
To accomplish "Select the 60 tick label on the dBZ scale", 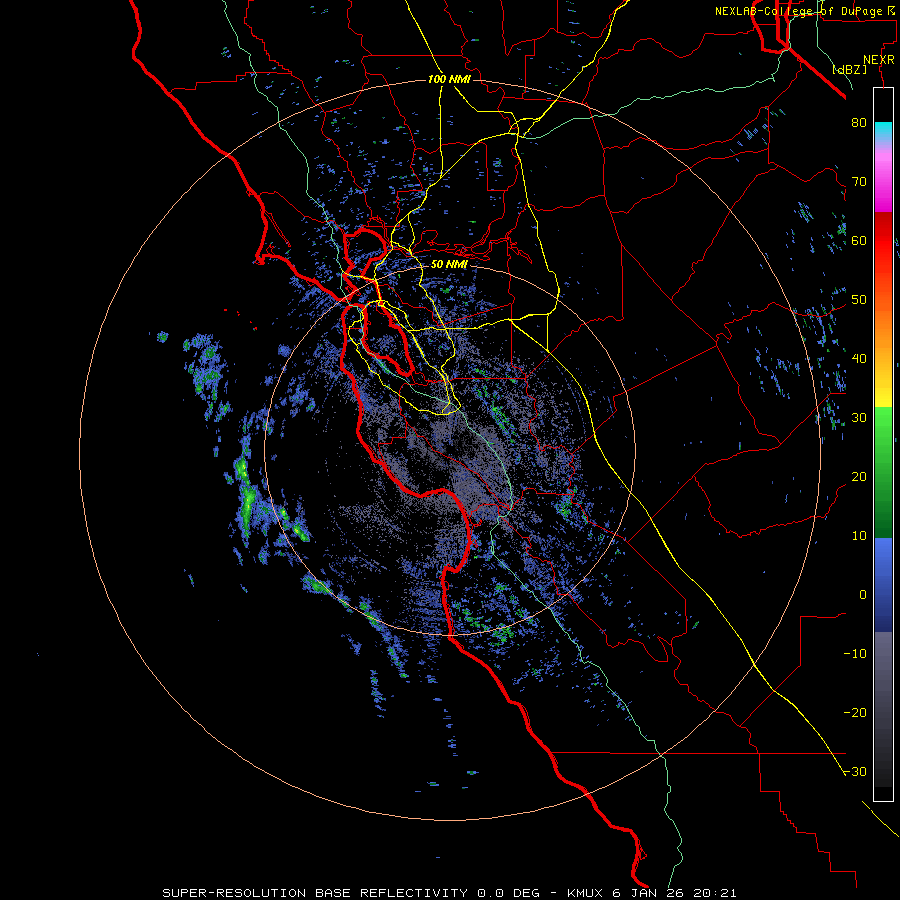I will click(x=859, y=240).
